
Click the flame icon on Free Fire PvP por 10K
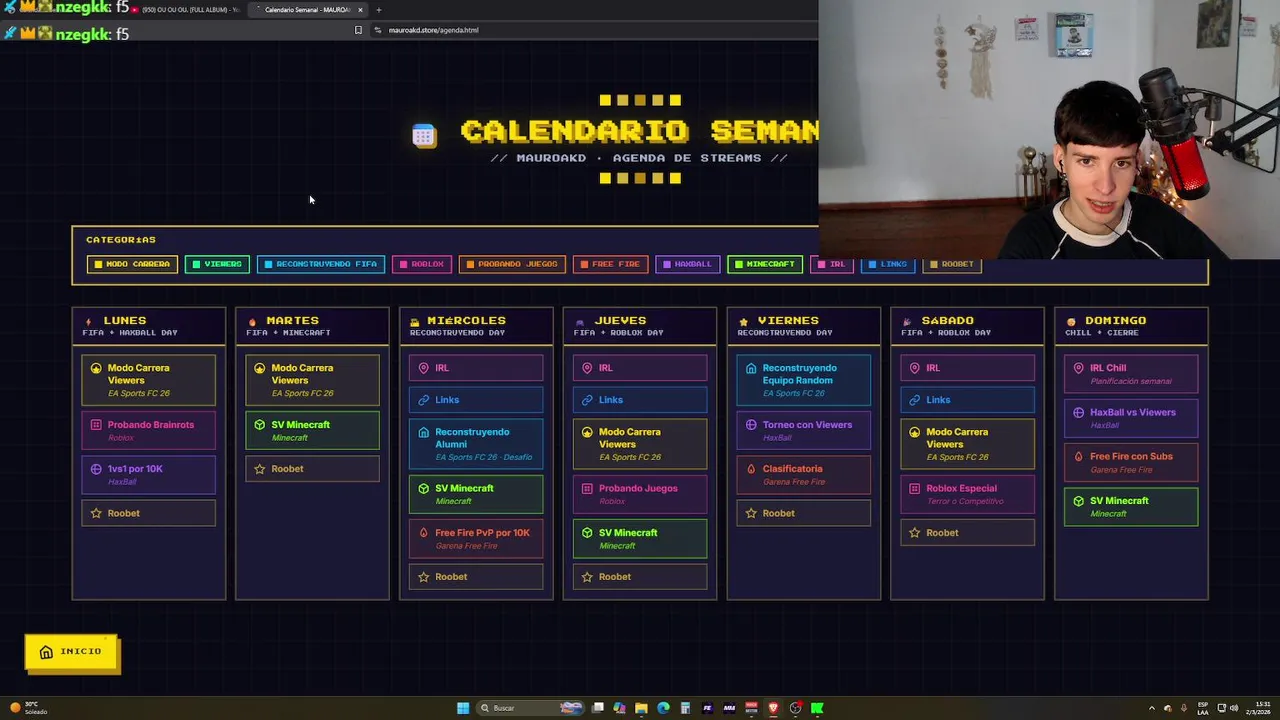[x=424, y=533]
